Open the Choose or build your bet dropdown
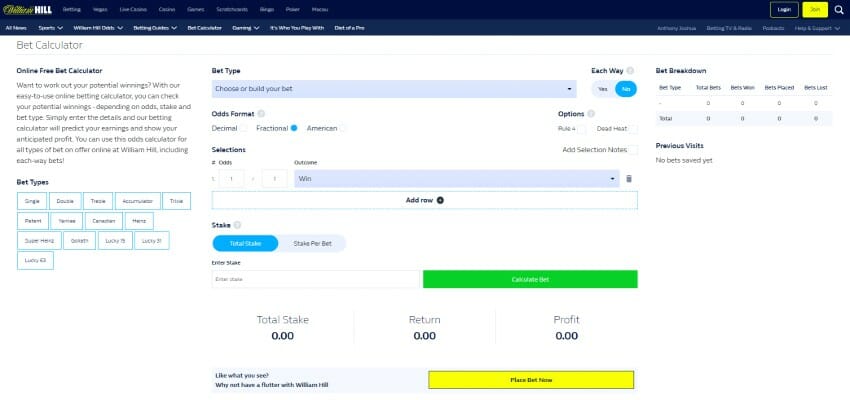Viewport: 850px width, 400px height. tap(394, 89)
